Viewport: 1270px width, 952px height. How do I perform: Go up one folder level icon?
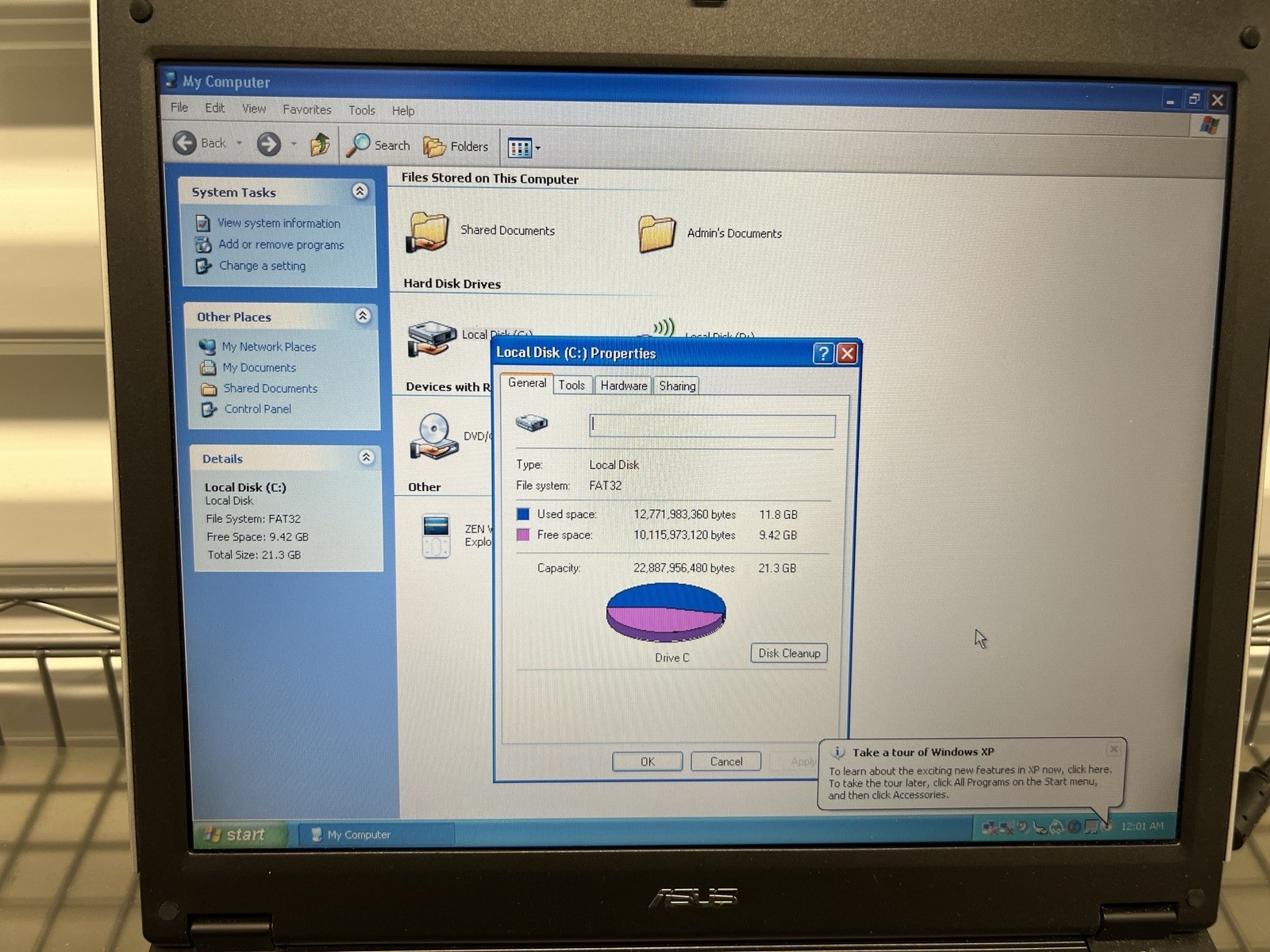tap(320, 144)
